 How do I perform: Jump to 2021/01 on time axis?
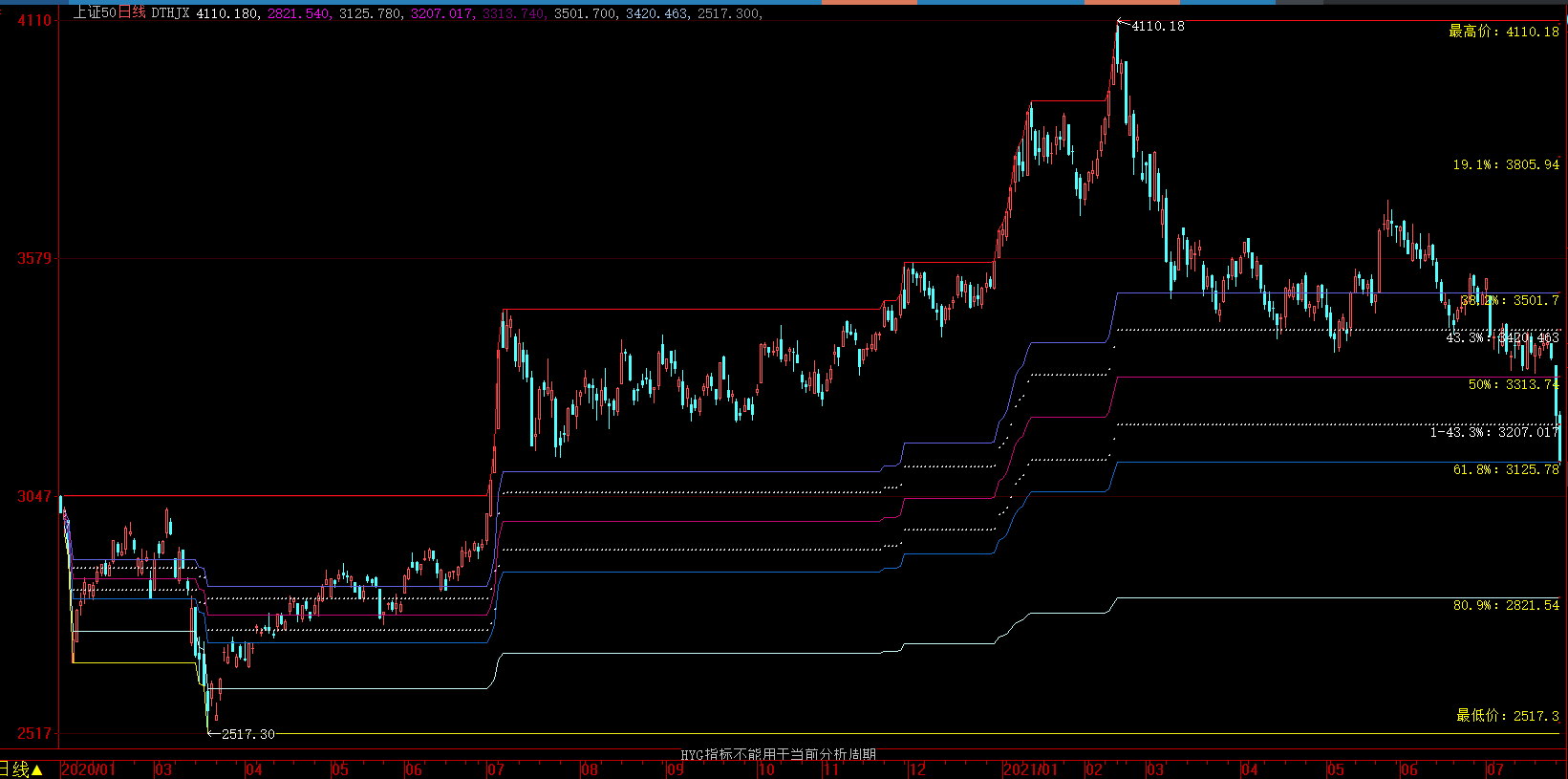coord(1031,769)
